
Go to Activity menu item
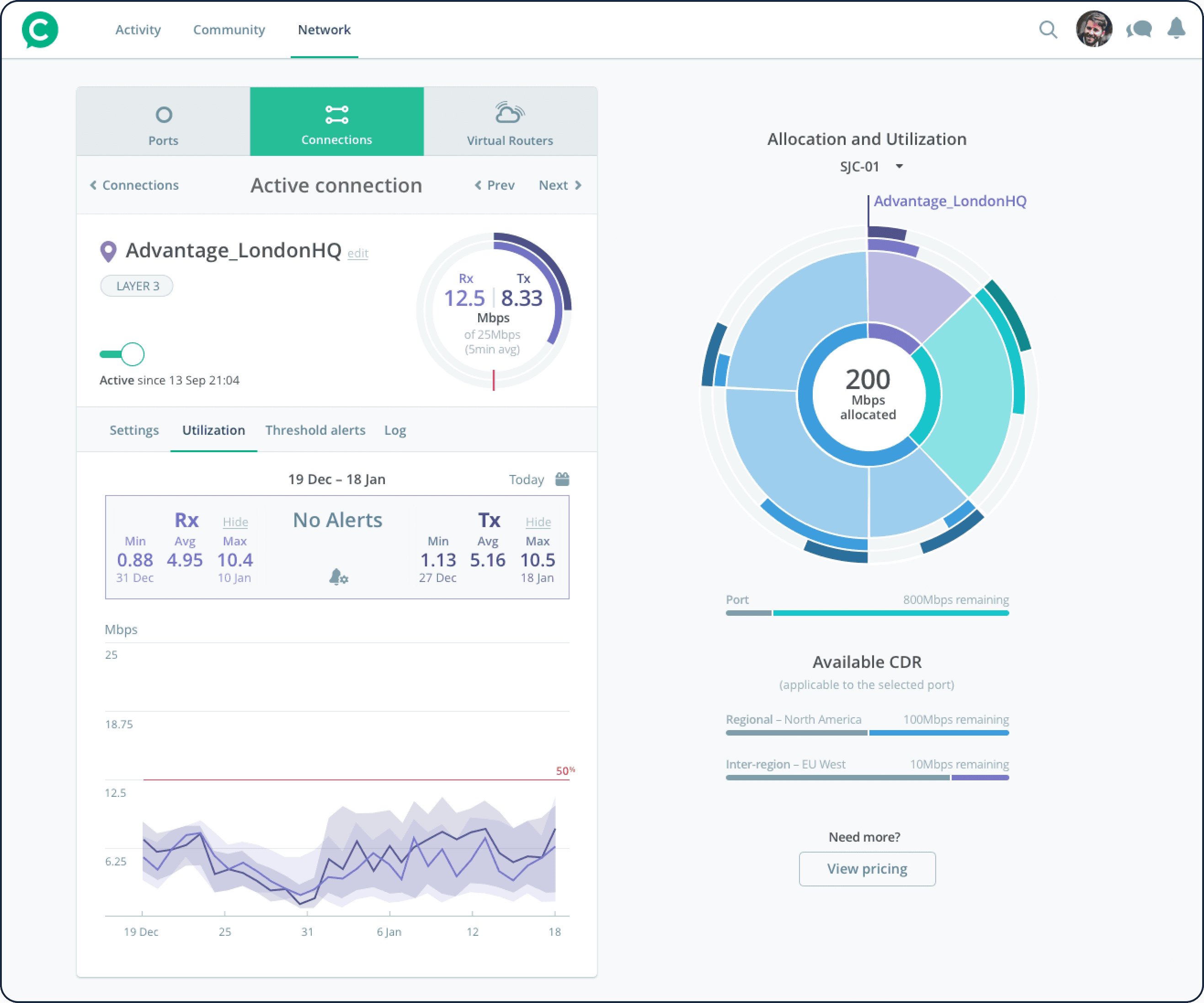coord(138,30)
